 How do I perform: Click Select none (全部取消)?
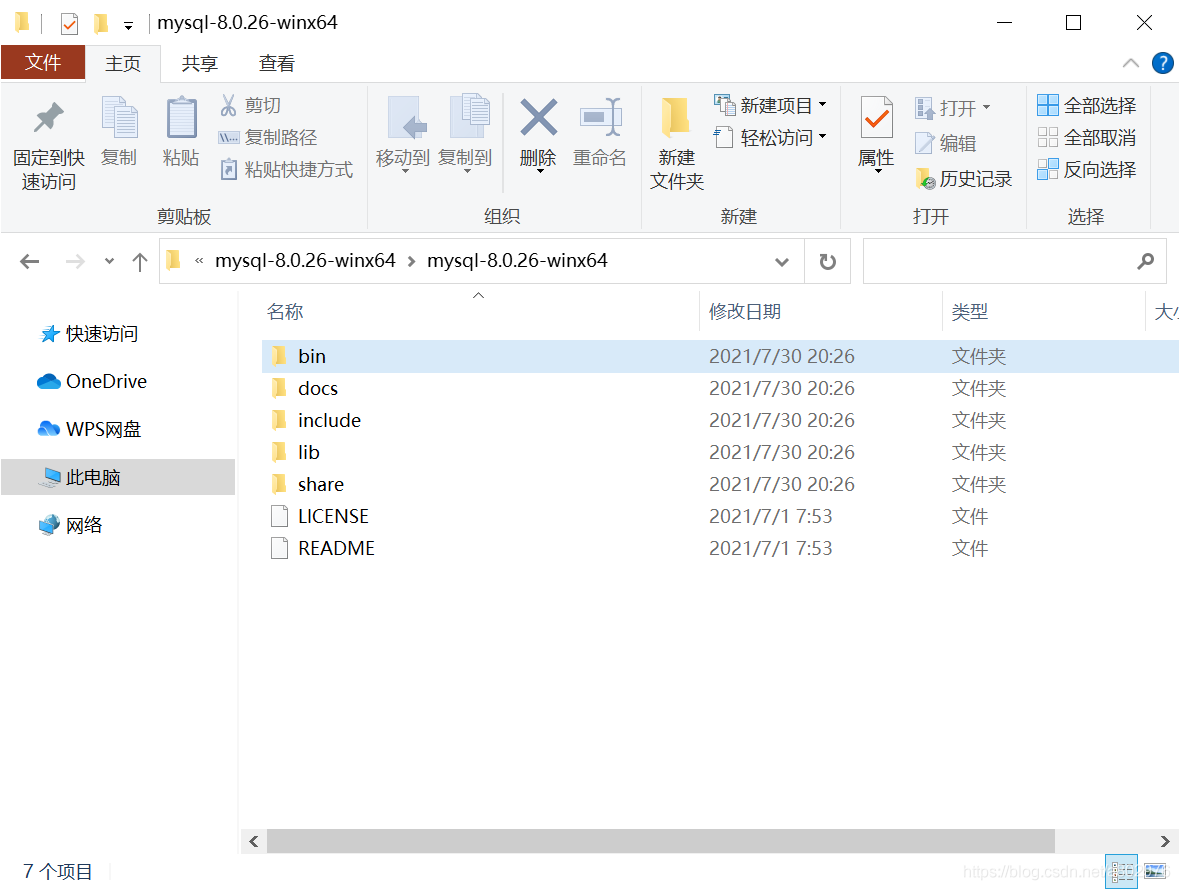coord(1087,138)
